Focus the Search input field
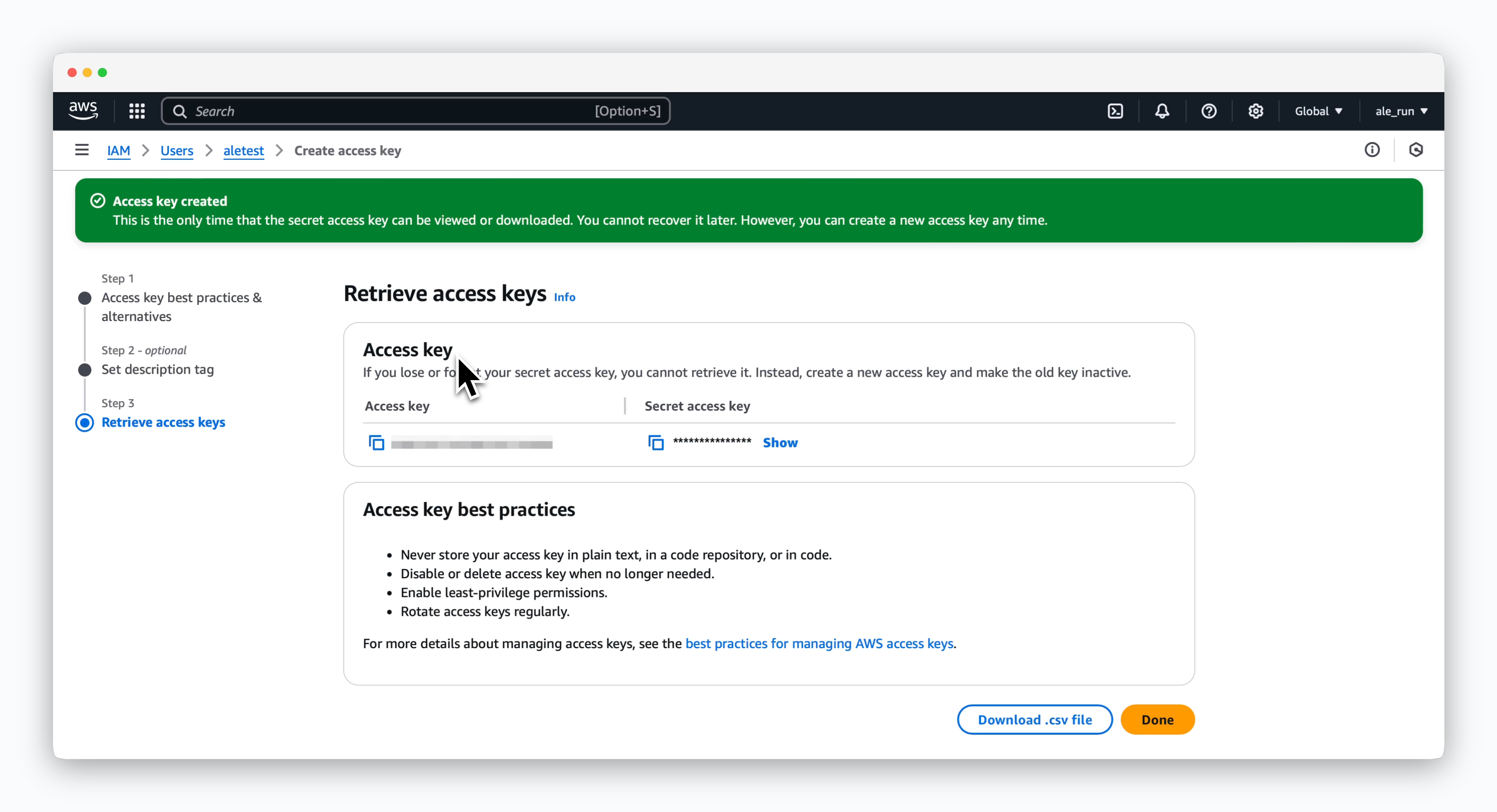The height and width of the screenshot is (812, 1497). [415, 111]
